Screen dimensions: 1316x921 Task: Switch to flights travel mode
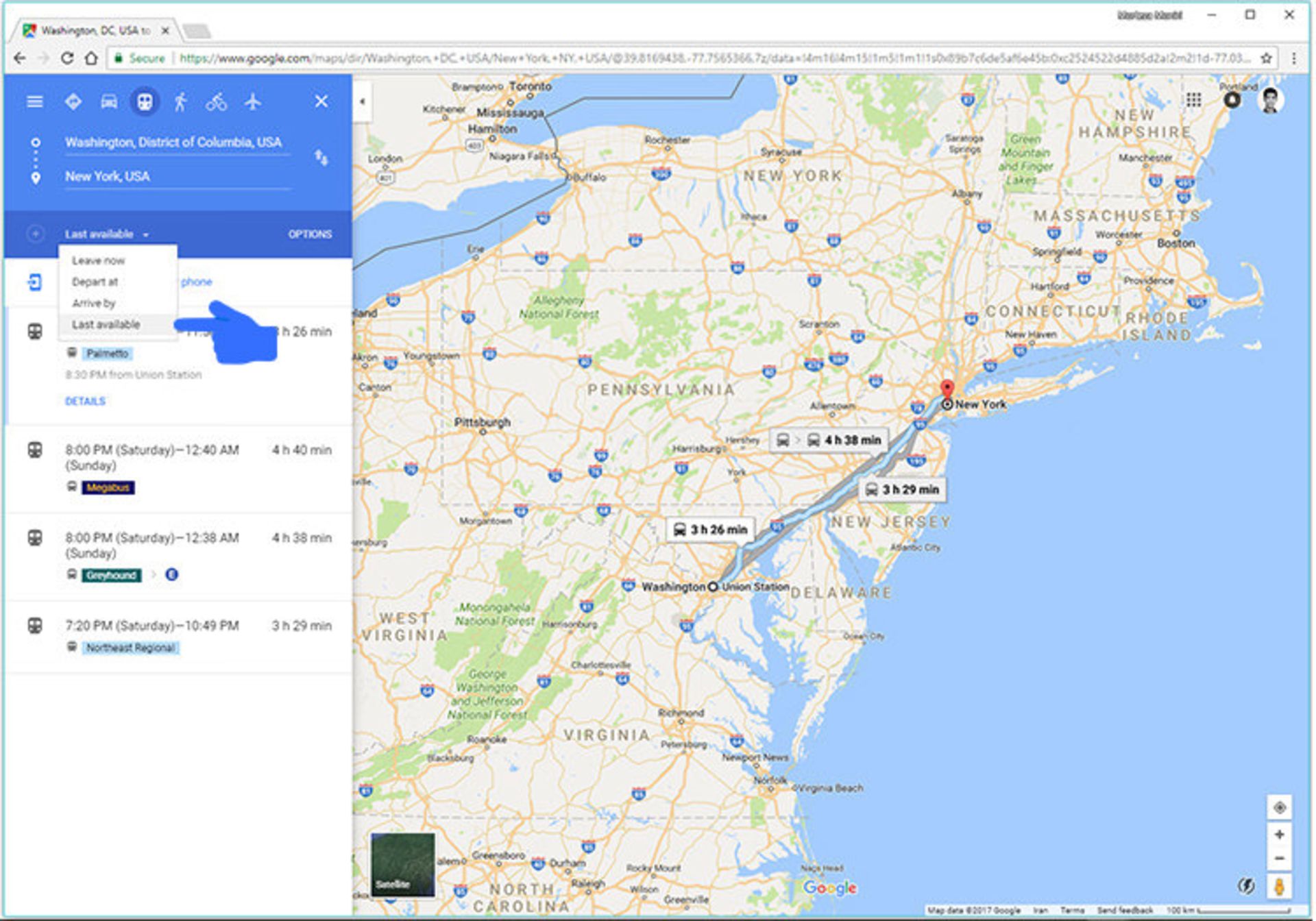252,102
